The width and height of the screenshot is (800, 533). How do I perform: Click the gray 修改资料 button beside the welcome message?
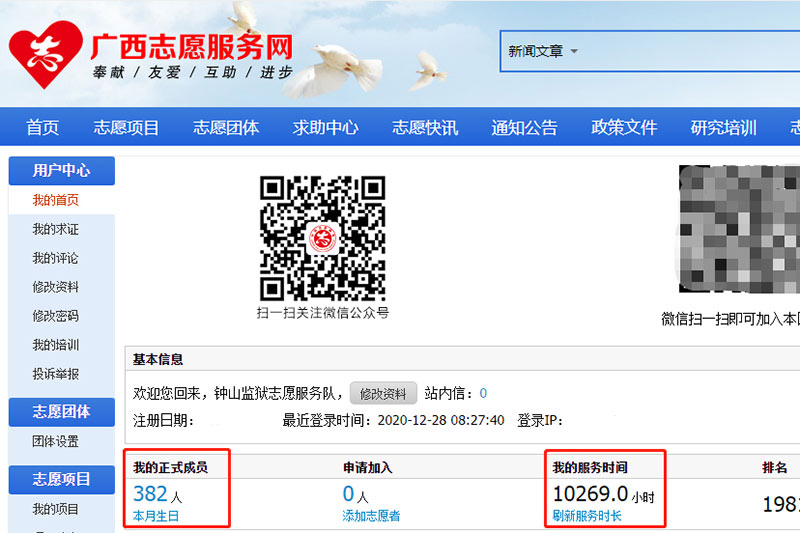[x=383, y=393]
